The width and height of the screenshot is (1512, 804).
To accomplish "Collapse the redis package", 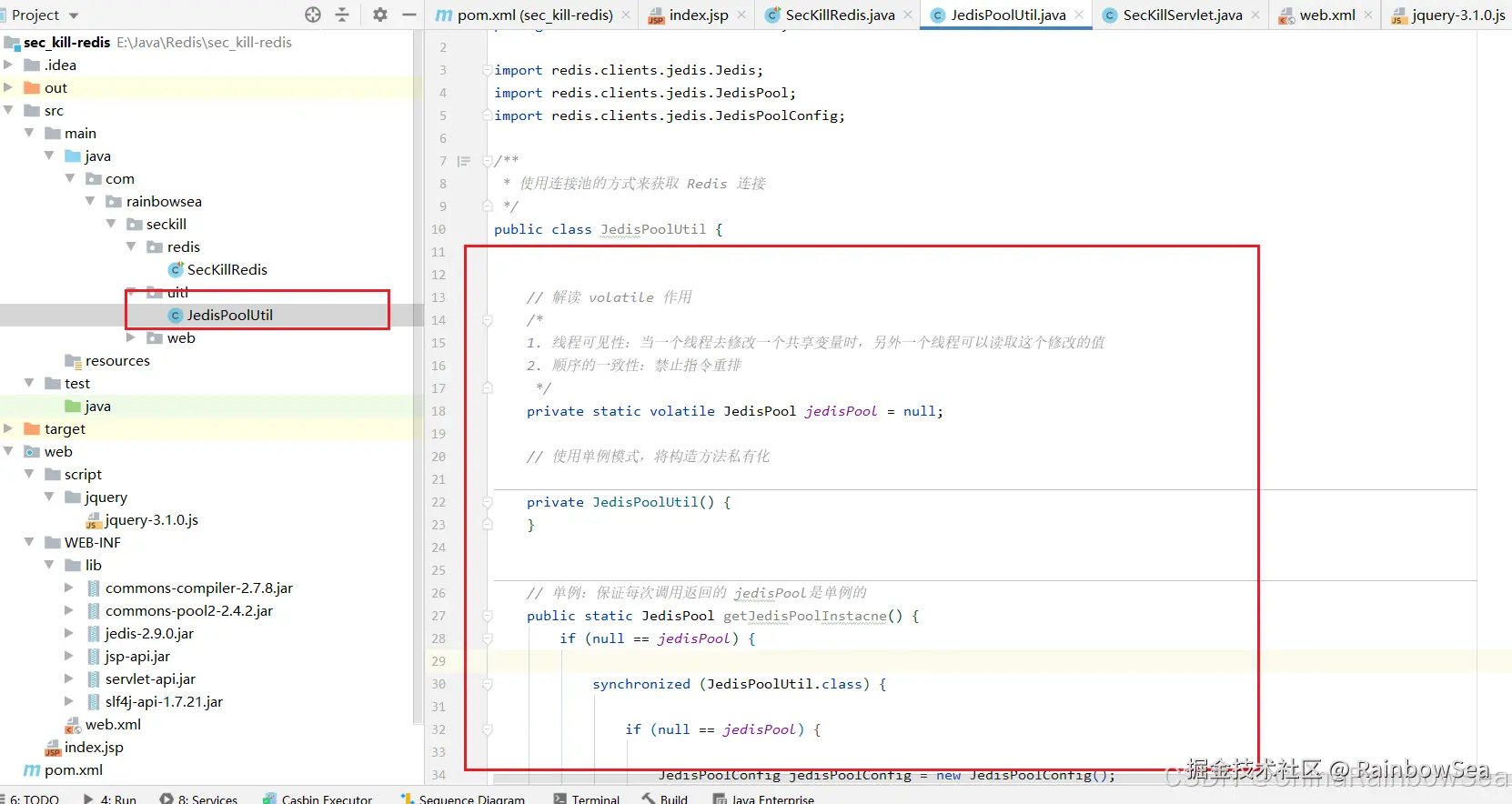I will [131, 246].
